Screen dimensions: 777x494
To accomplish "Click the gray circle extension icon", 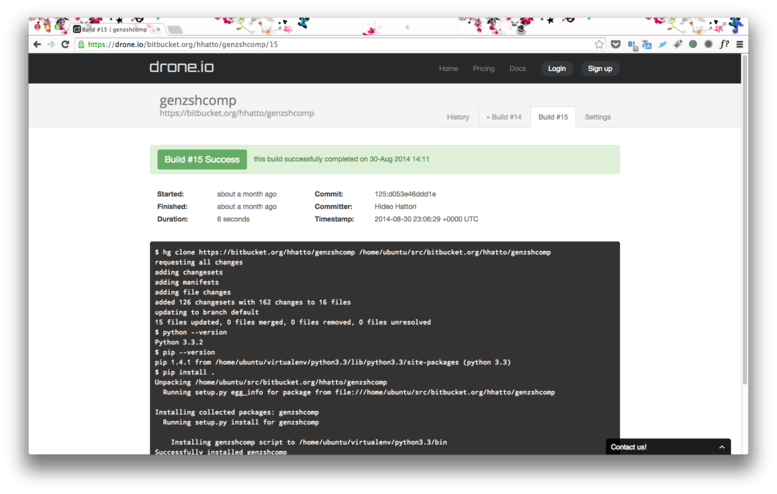I will [x=708, y=44].
